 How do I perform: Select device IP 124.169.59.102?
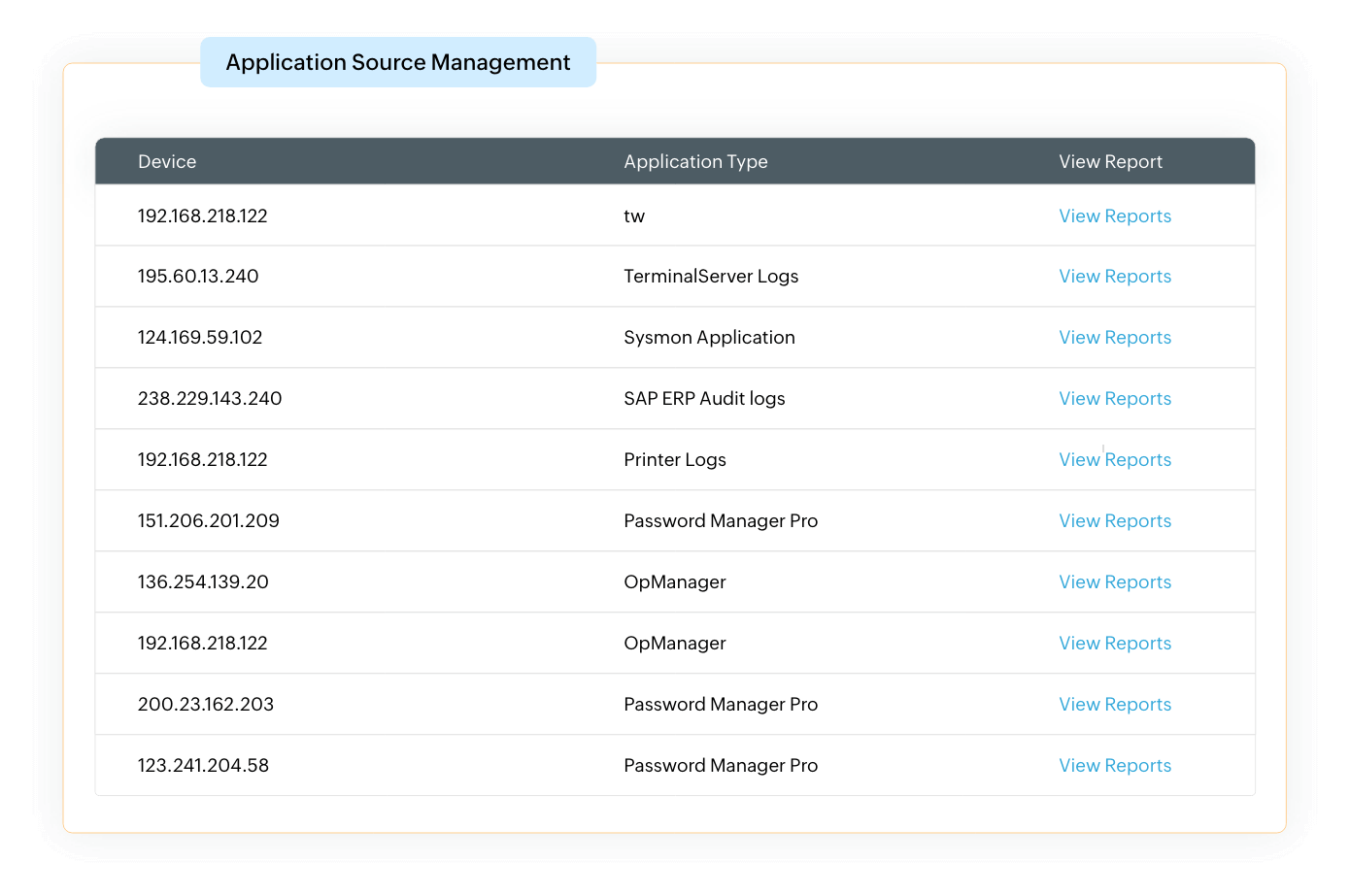coord(200,338)
